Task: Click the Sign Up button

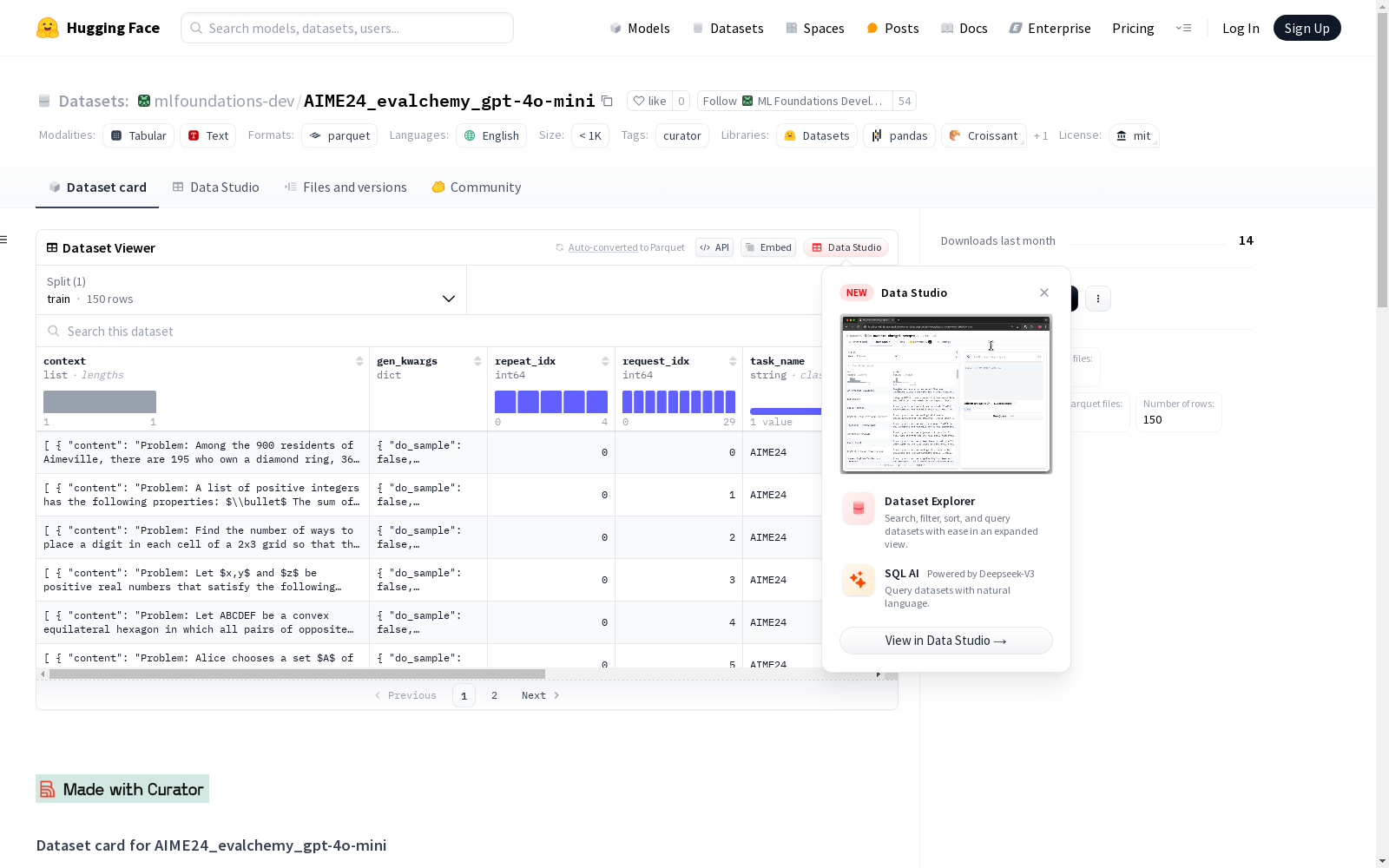Action: click(x=1307, y=28)
